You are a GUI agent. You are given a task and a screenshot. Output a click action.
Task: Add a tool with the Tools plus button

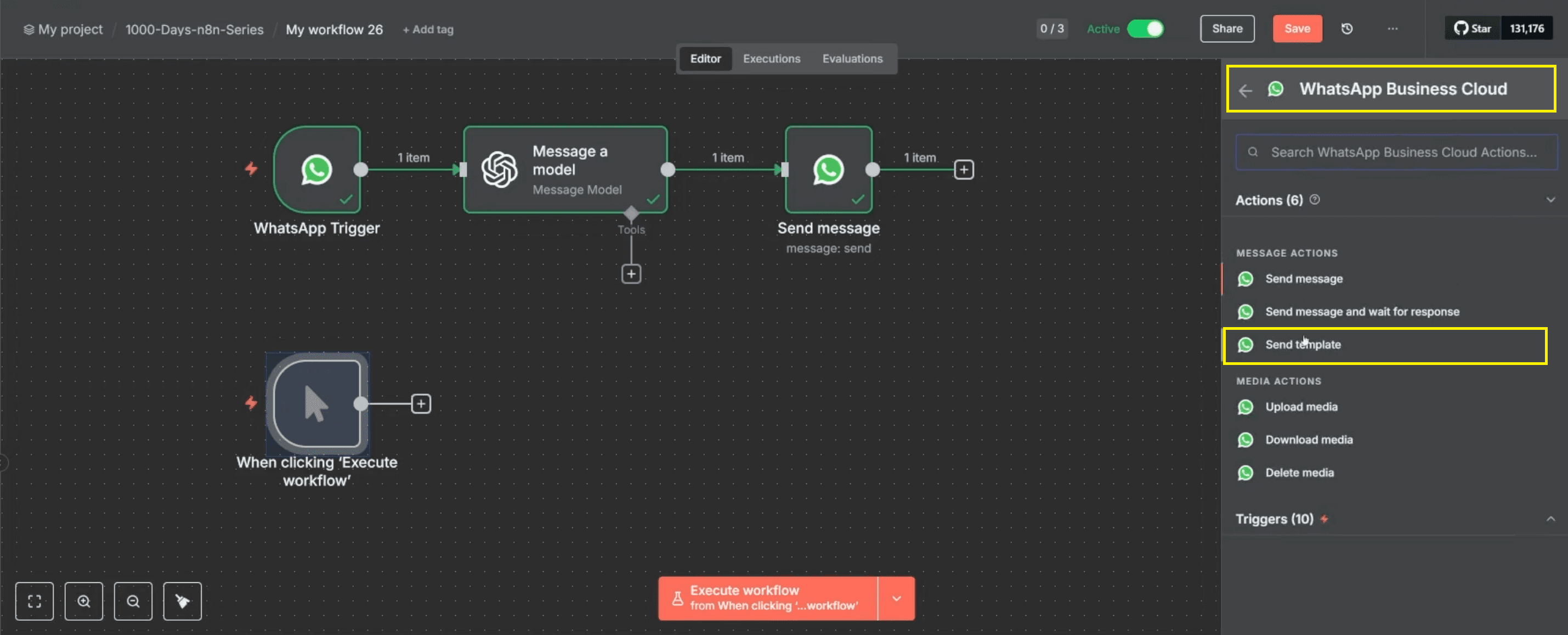[x=631, y=274]
